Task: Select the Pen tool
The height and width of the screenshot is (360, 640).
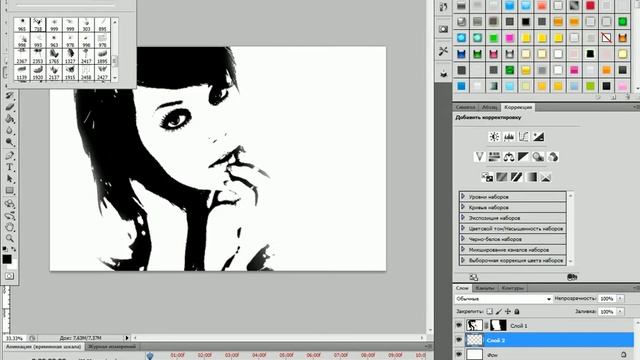Action: point(10,156)
